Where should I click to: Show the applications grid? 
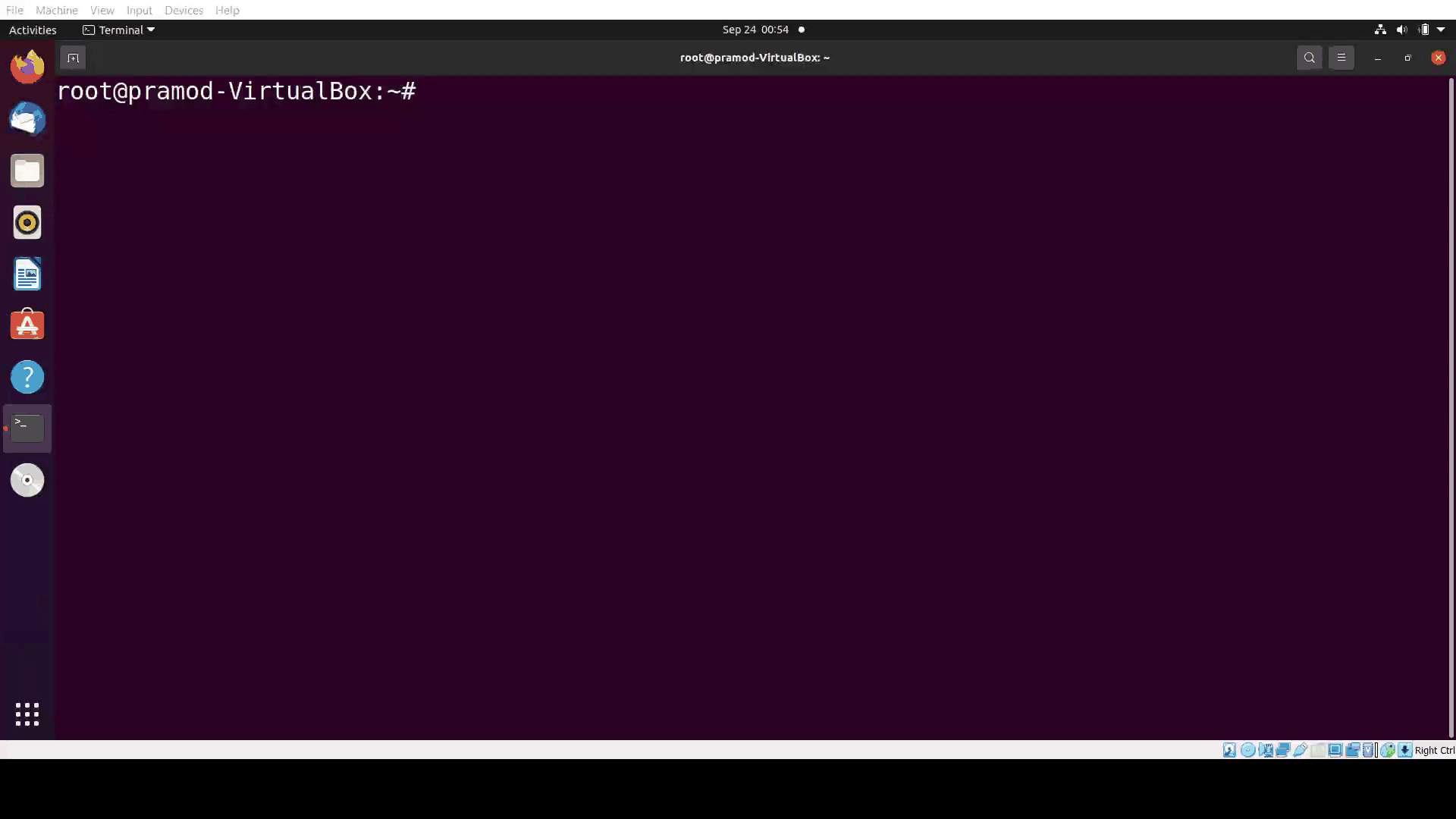(x=27, y=714)
